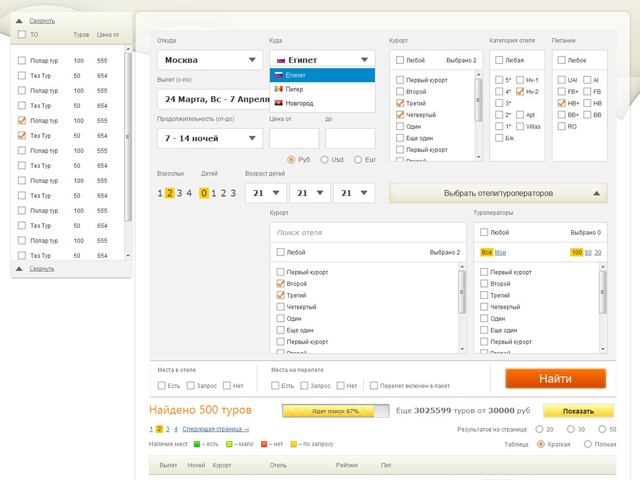The width and height of the screenshot is (640, 480).
Task: Select 3 under Взрослых
Action: [x=179, y=193]
